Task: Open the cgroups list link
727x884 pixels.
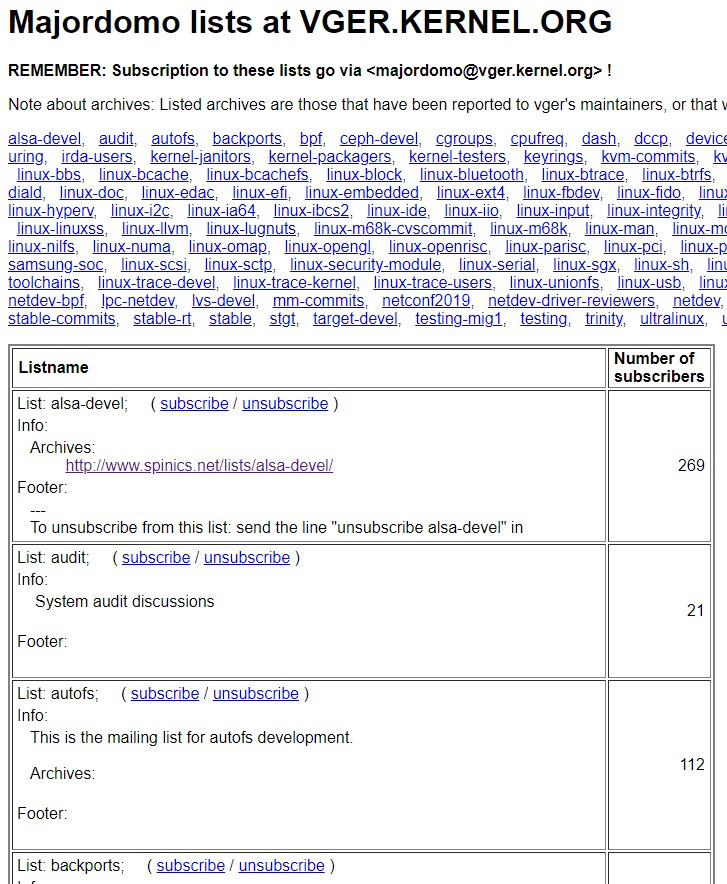Action: (464, 139)
